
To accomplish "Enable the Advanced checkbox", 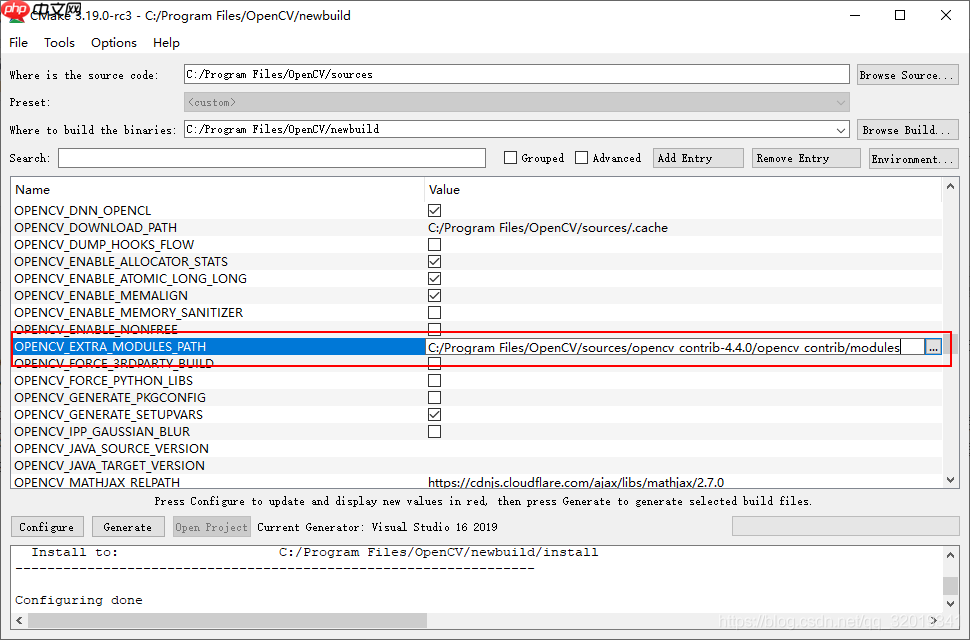I will click(582, 157).
